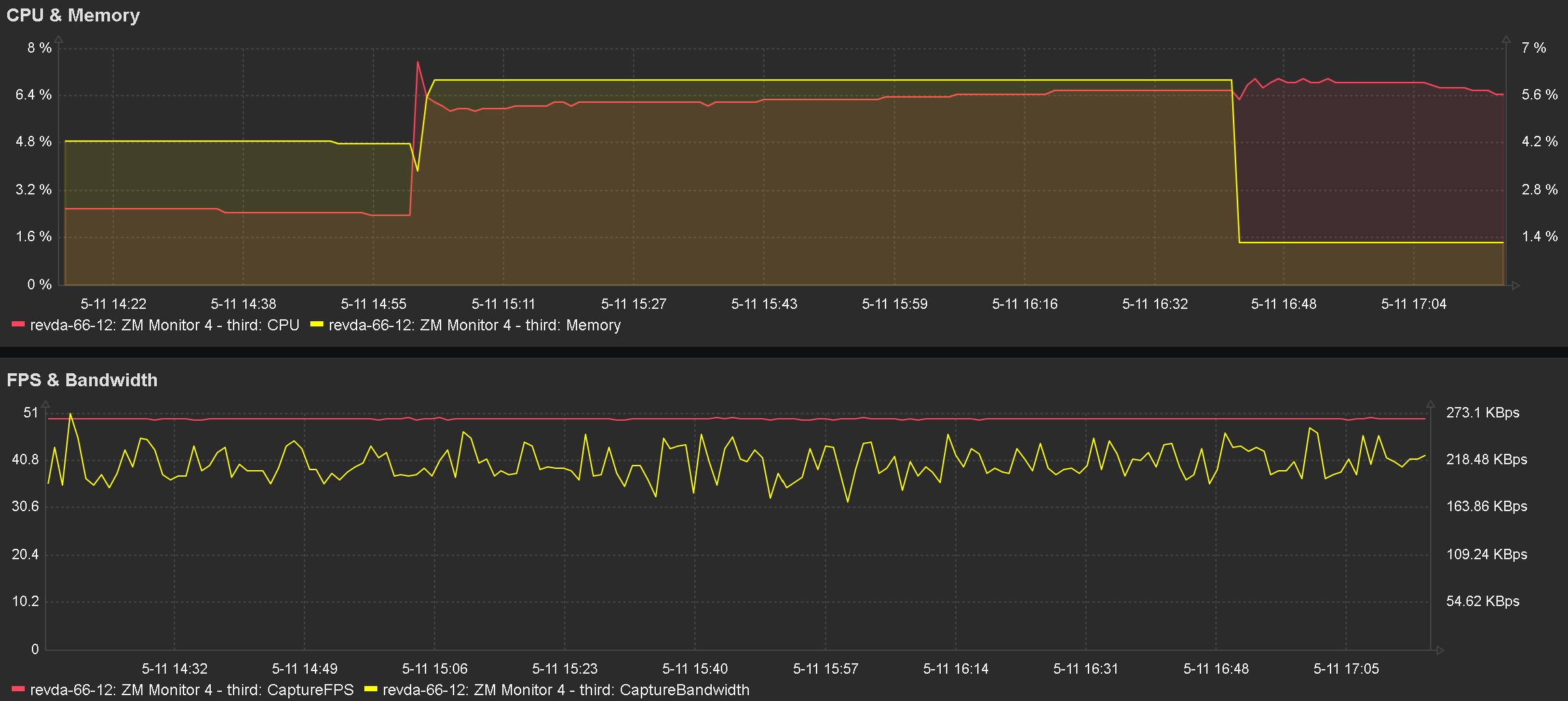Click the 20.4 FPS axis label
The image size is (1568, 701).
click(x=25, y=555)
